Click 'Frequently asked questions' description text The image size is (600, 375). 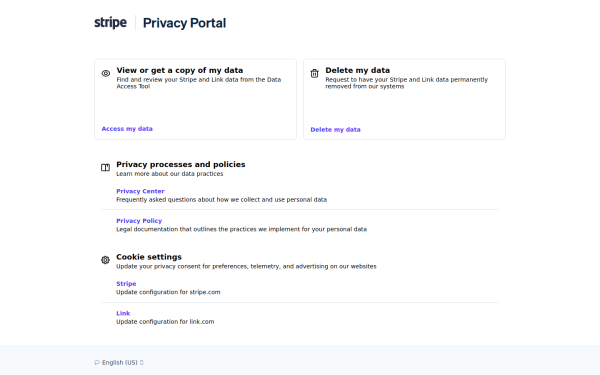pos(222,200)
